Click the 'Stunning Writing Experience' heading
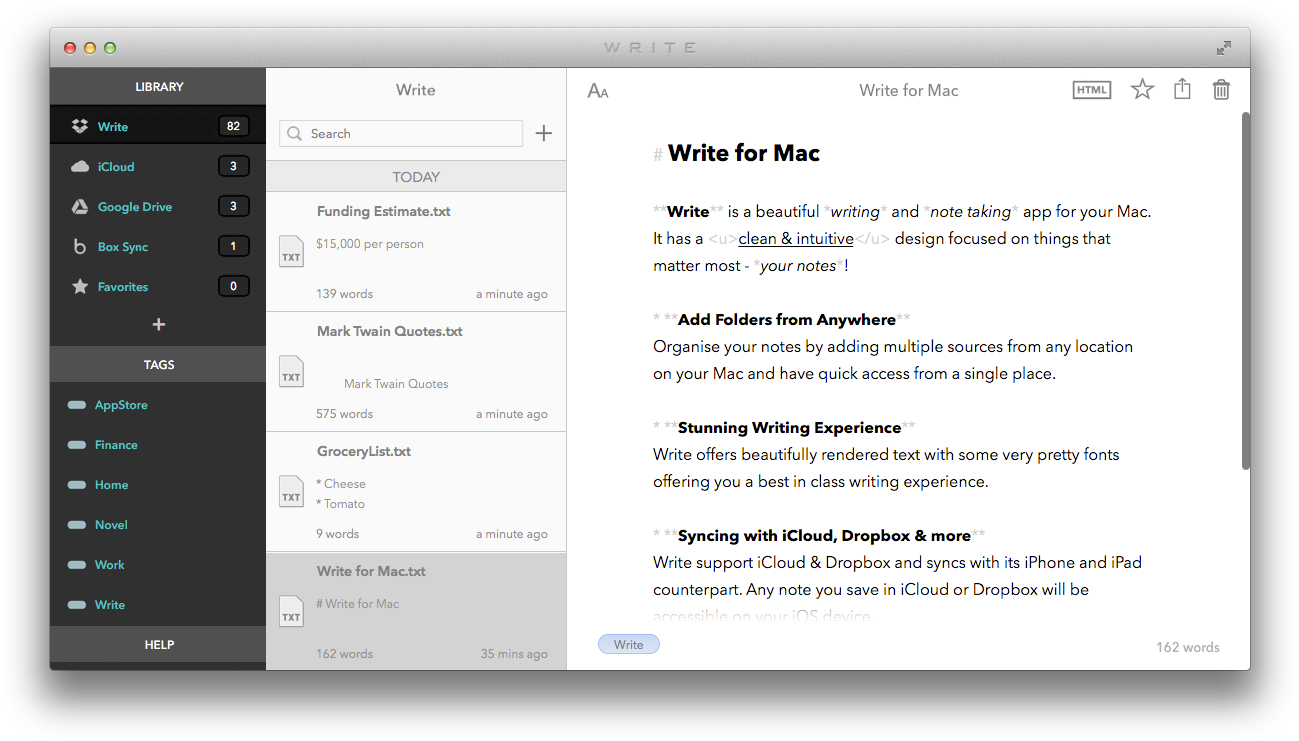 coord(790,428)
